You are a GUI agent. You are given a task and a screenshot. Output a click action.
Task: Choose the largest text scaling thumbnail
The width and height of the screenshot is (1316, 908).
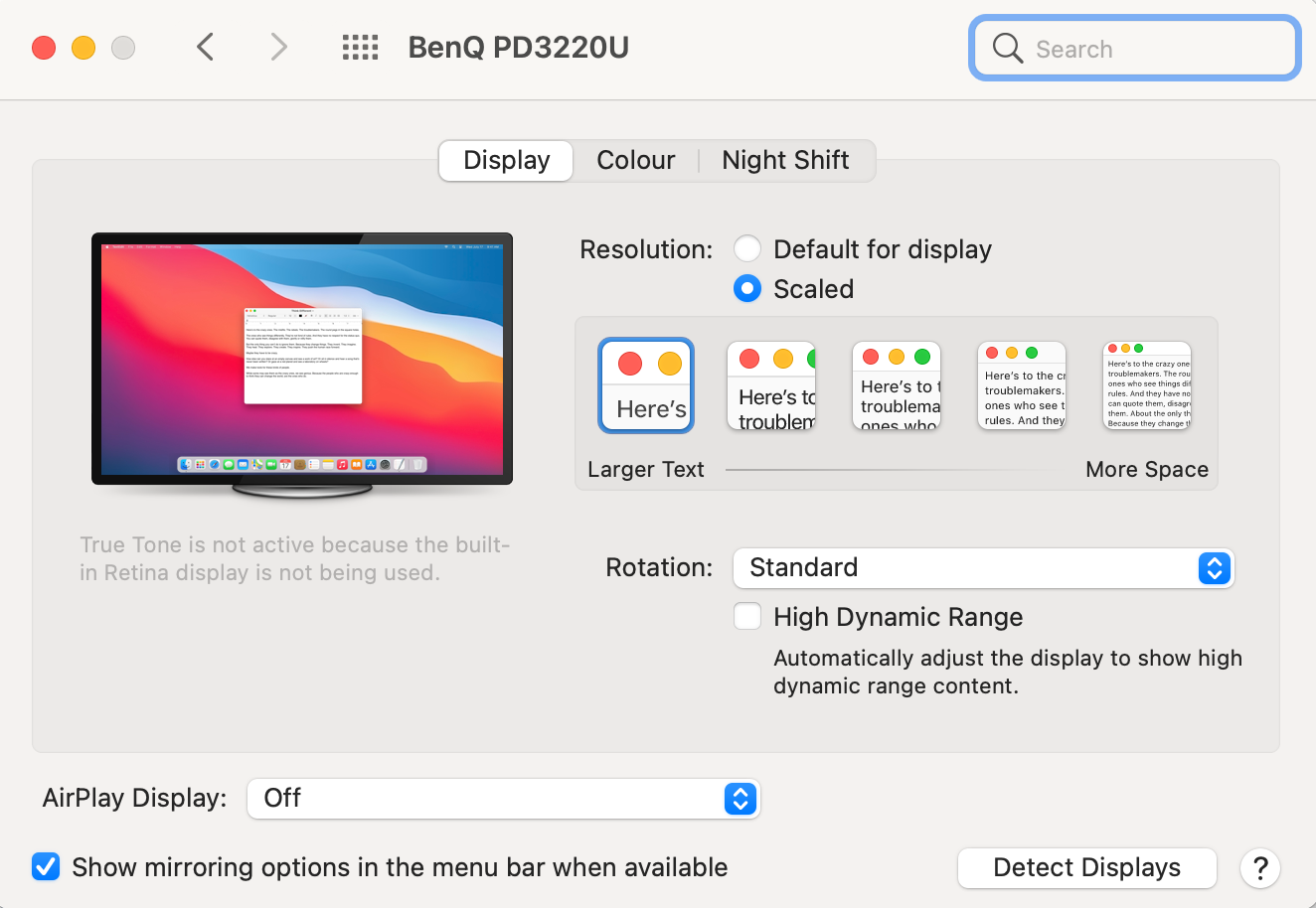coord(646,385)
